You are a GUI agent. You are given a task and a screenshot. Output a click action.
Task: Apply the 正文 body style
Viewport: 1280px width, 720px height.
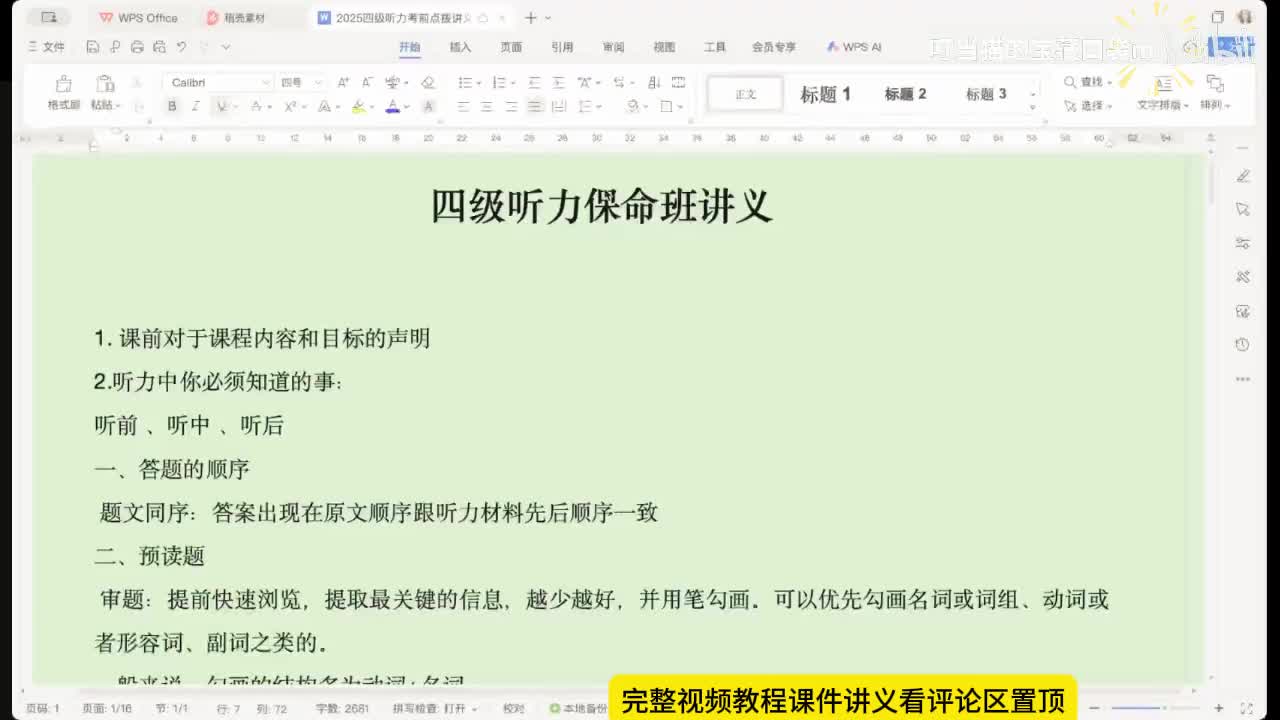pos(746,94)
